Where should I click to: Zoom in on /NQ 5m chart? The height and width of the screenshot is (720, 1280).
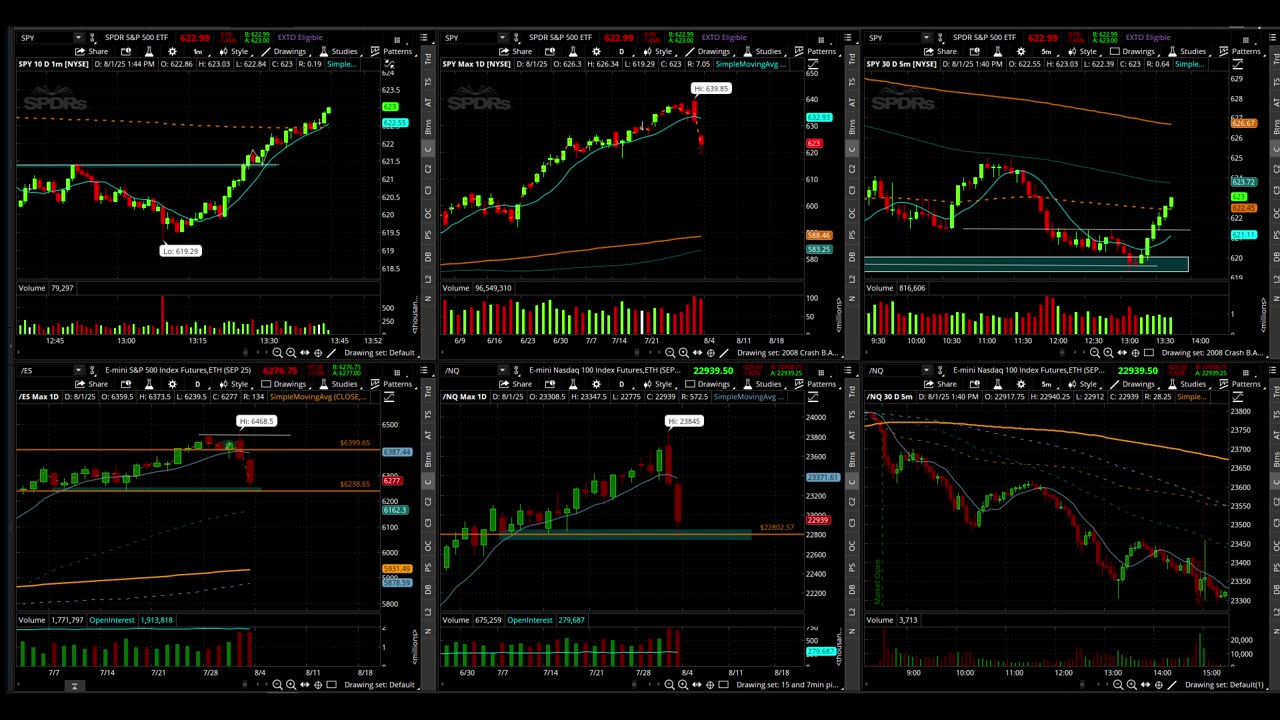coord(1131,685)
